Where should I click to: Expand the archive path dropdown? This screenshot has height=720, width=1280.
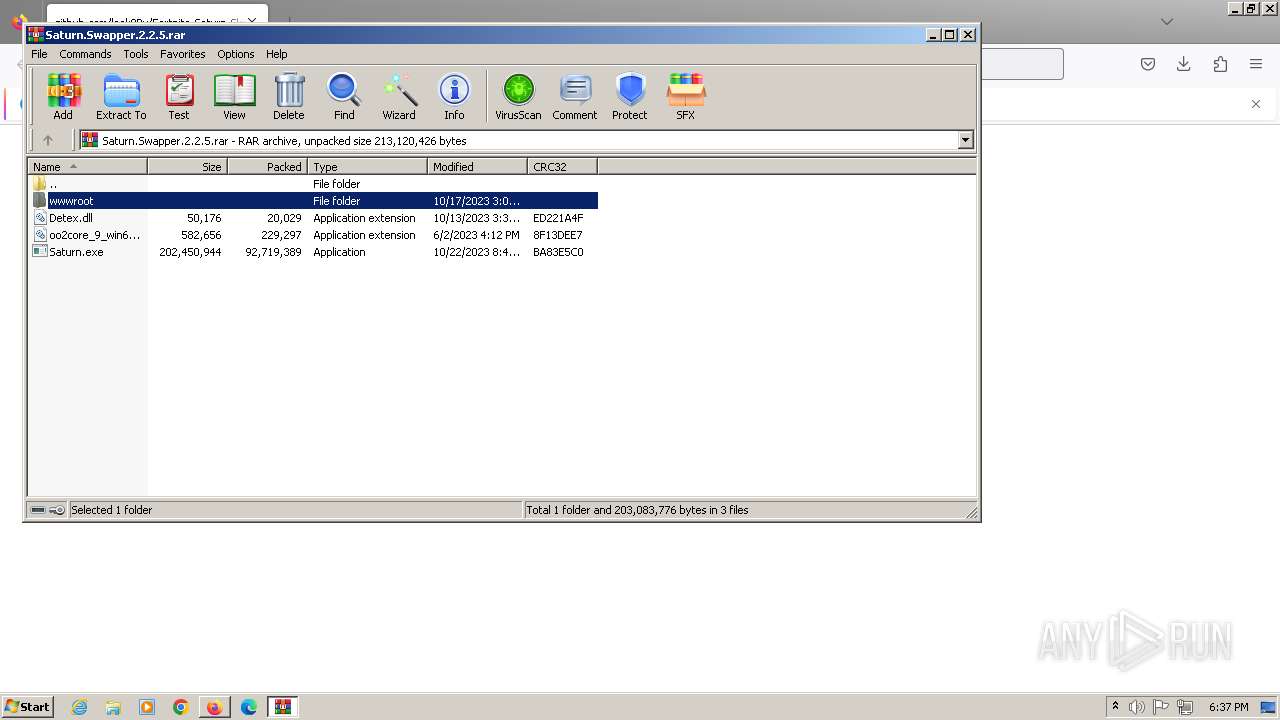point(966,141)
